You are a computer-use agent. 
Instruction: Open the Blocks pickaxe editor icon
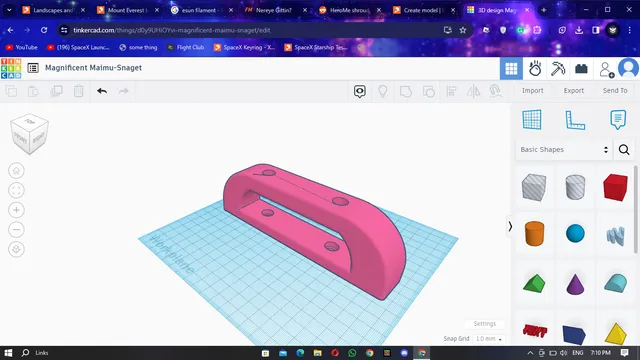tap(558, 69)
